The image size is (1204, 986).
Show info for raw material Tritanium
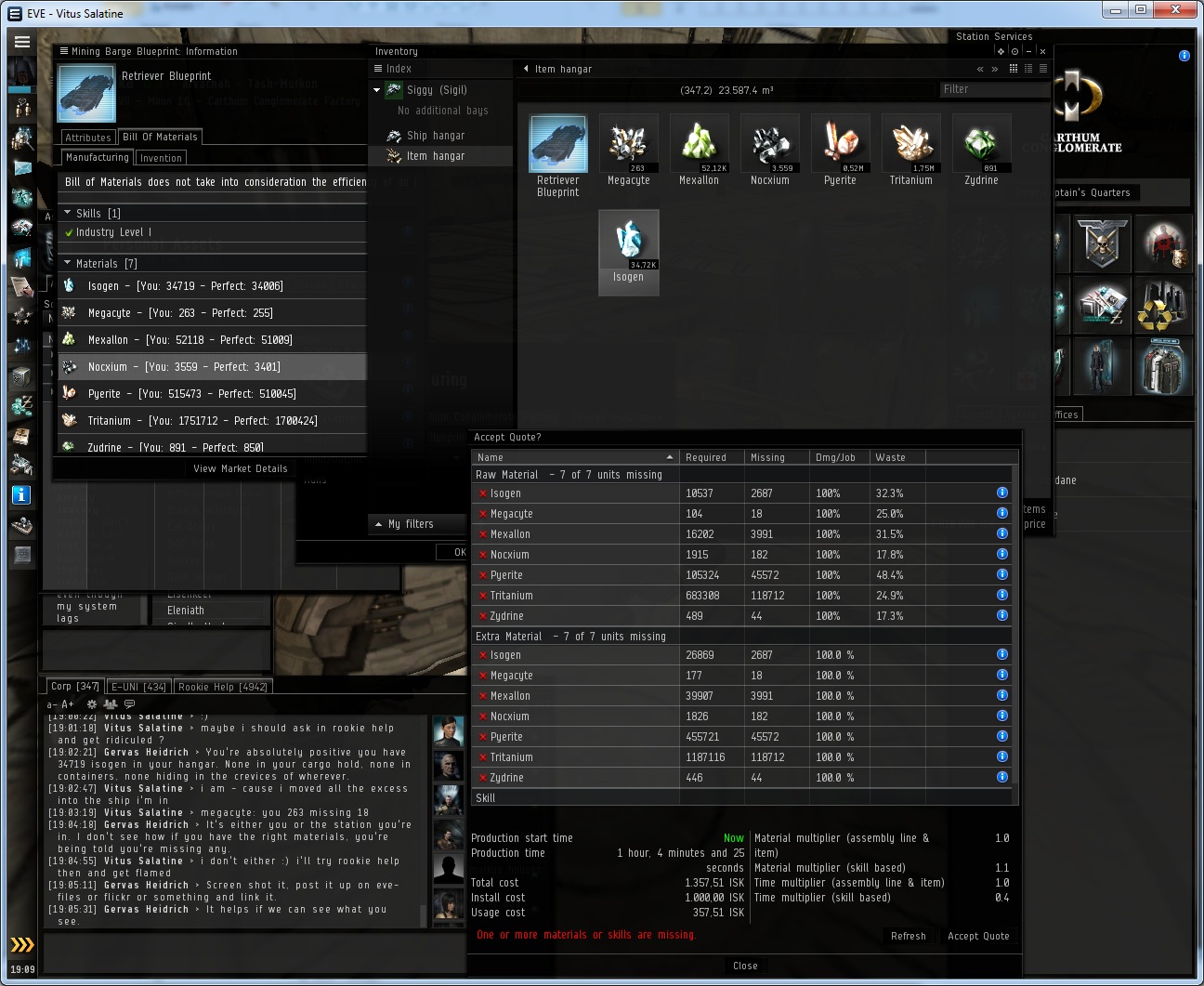click(x=1002, y=595)
